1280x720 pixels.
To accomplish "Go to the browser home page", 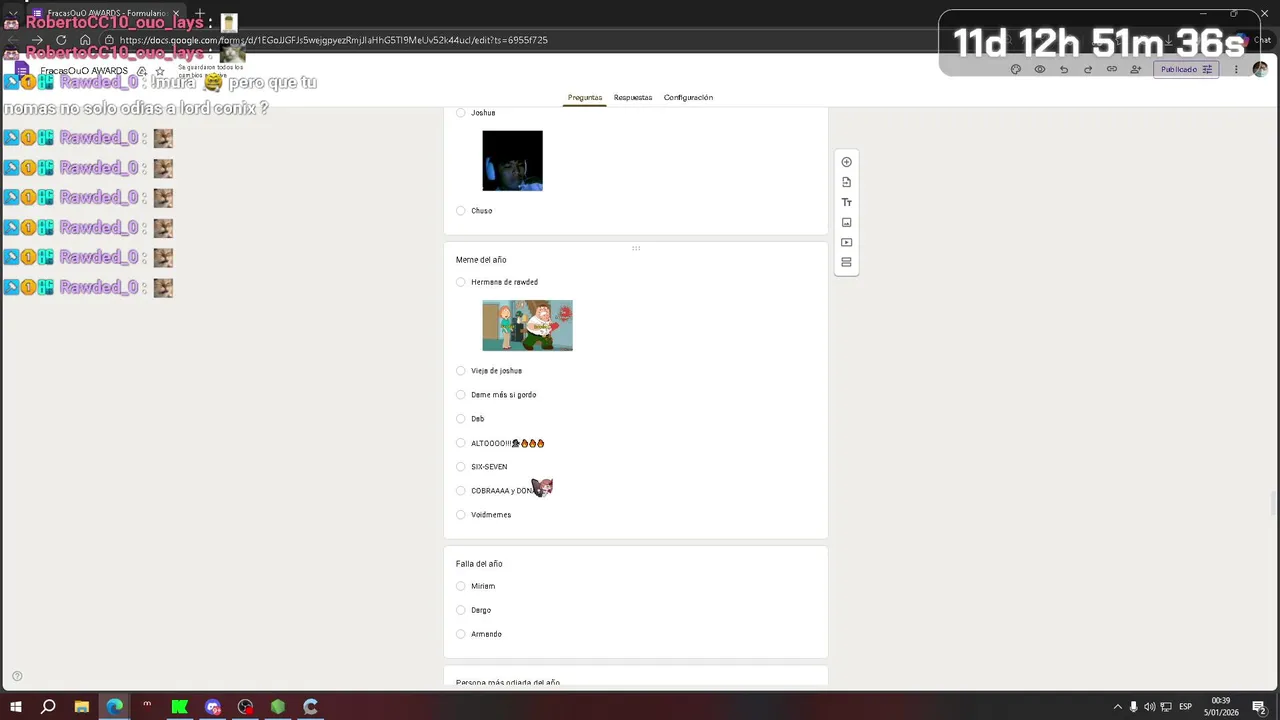I will (85, 40).
